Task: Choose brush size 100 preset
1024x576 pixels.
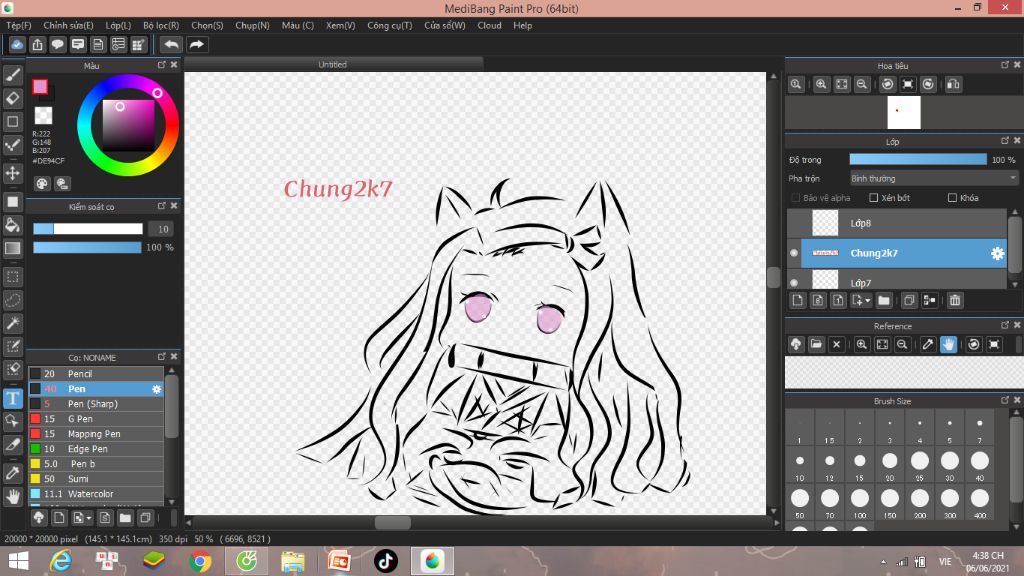Action: click(x=859, y=502)
